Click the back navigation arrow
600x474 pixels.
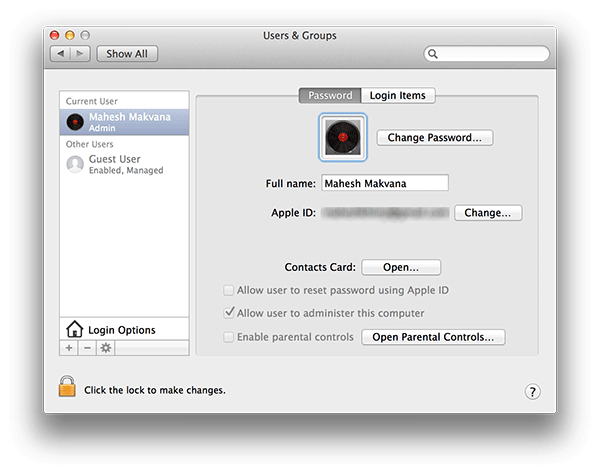[61, 54]
